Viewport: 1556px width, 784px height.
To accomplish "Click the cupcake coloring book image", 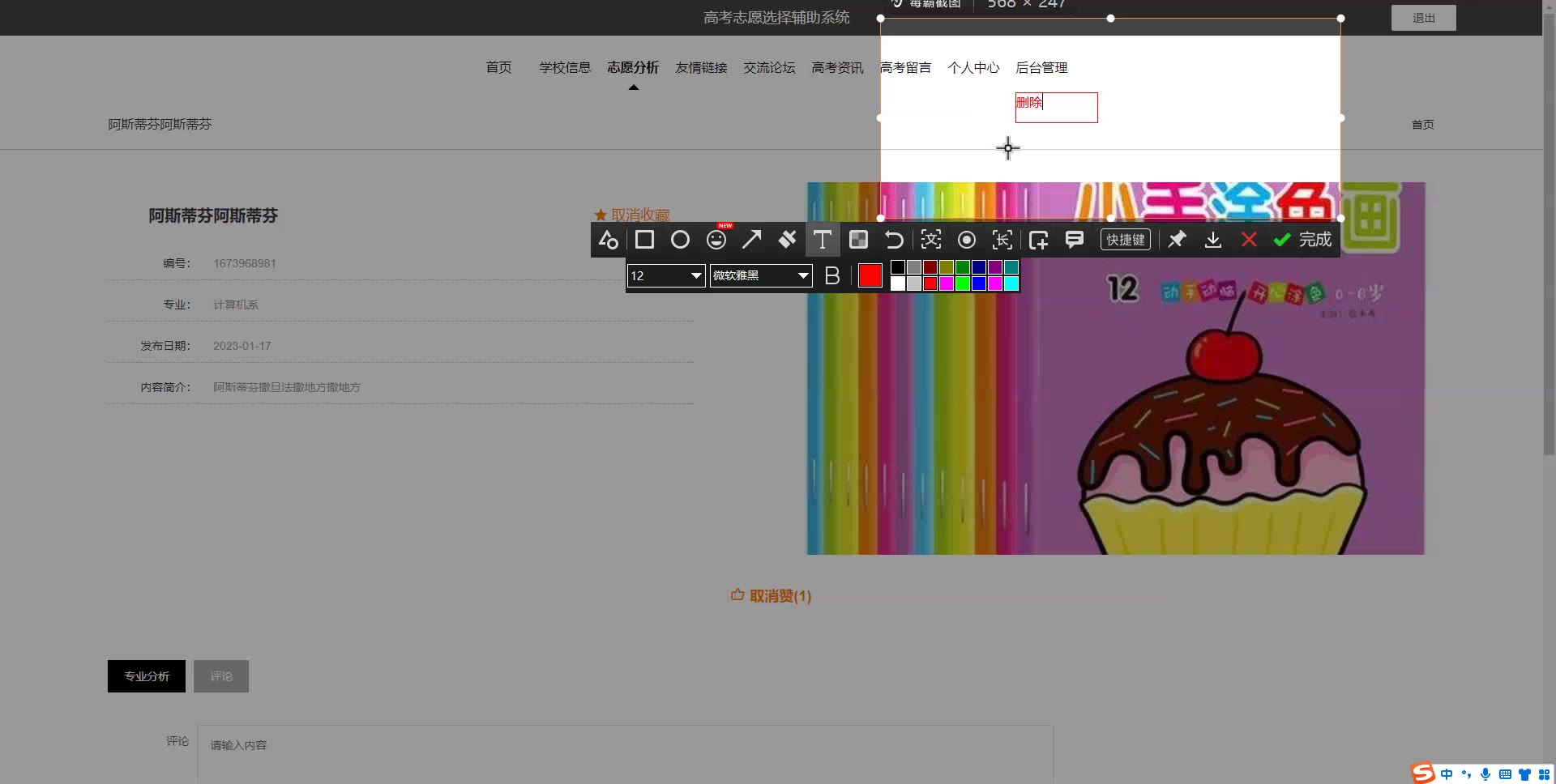I will (x=1115, y=369).
